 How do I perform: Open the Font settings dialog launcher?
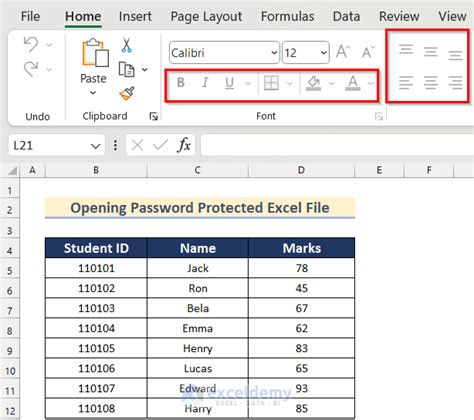(379, 116)
